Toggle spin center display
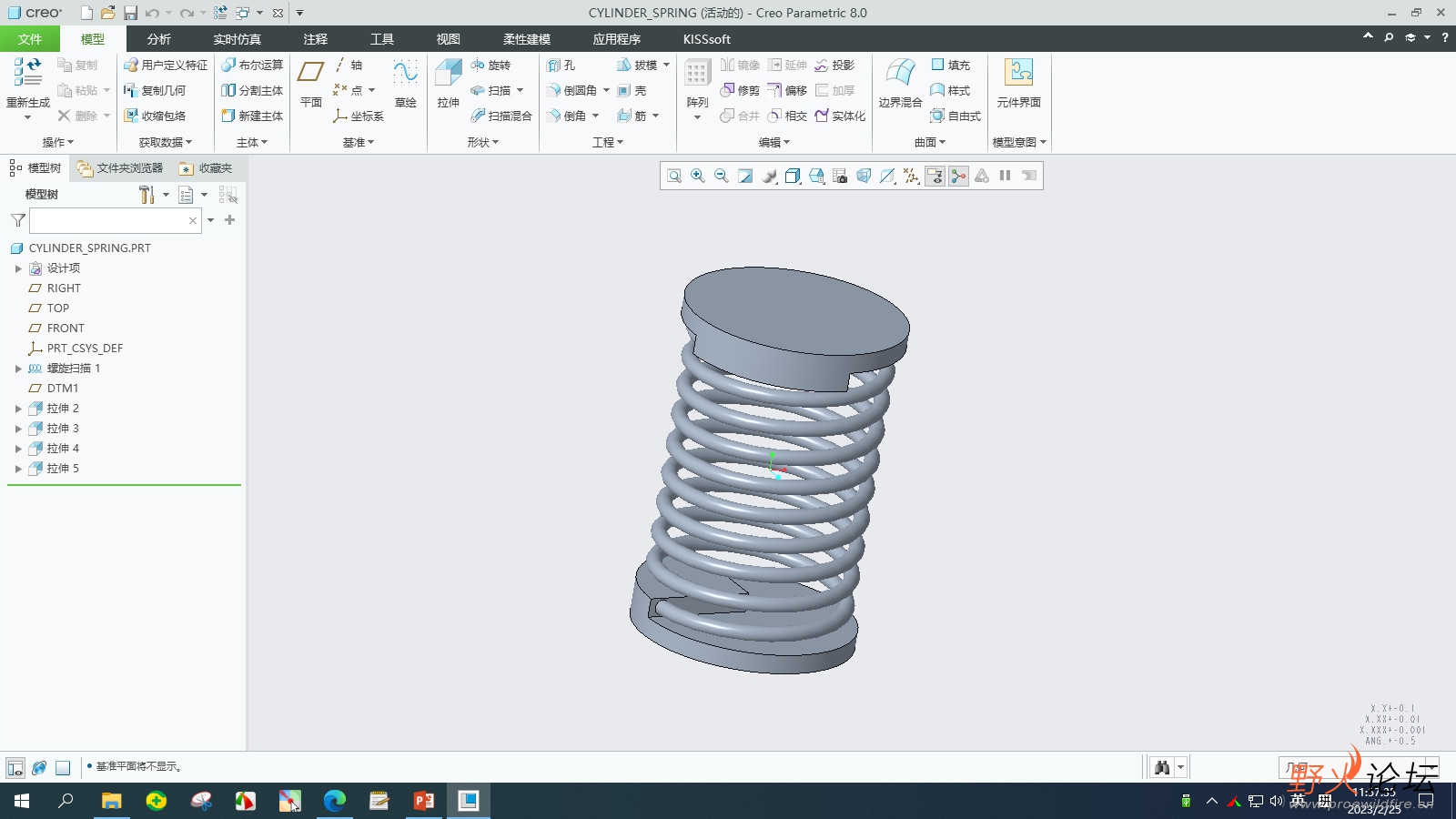This screenshot has width=1456, height=819. [958, 176]
